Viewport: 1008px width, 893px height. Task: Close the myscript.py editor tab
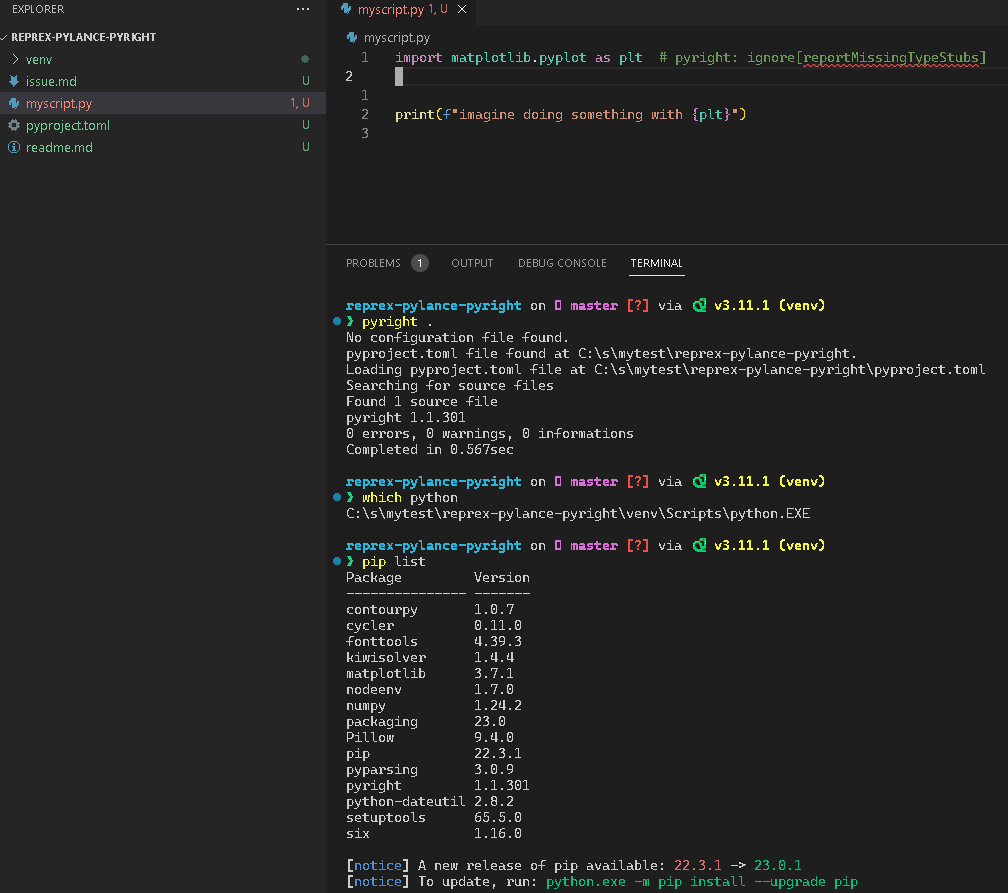462,9
